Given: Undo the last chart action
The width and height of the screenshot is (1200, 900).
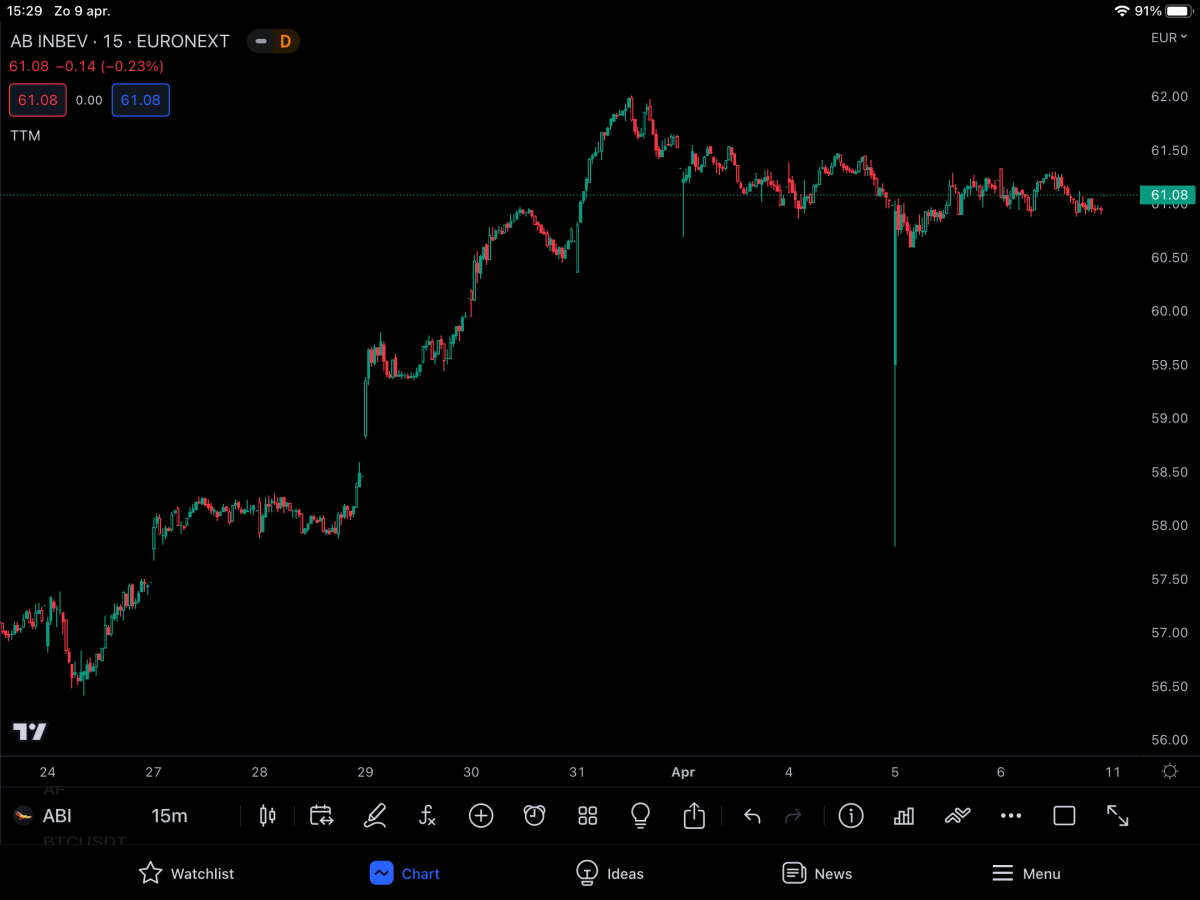Looking at the screenshot, I should (752, 816).
